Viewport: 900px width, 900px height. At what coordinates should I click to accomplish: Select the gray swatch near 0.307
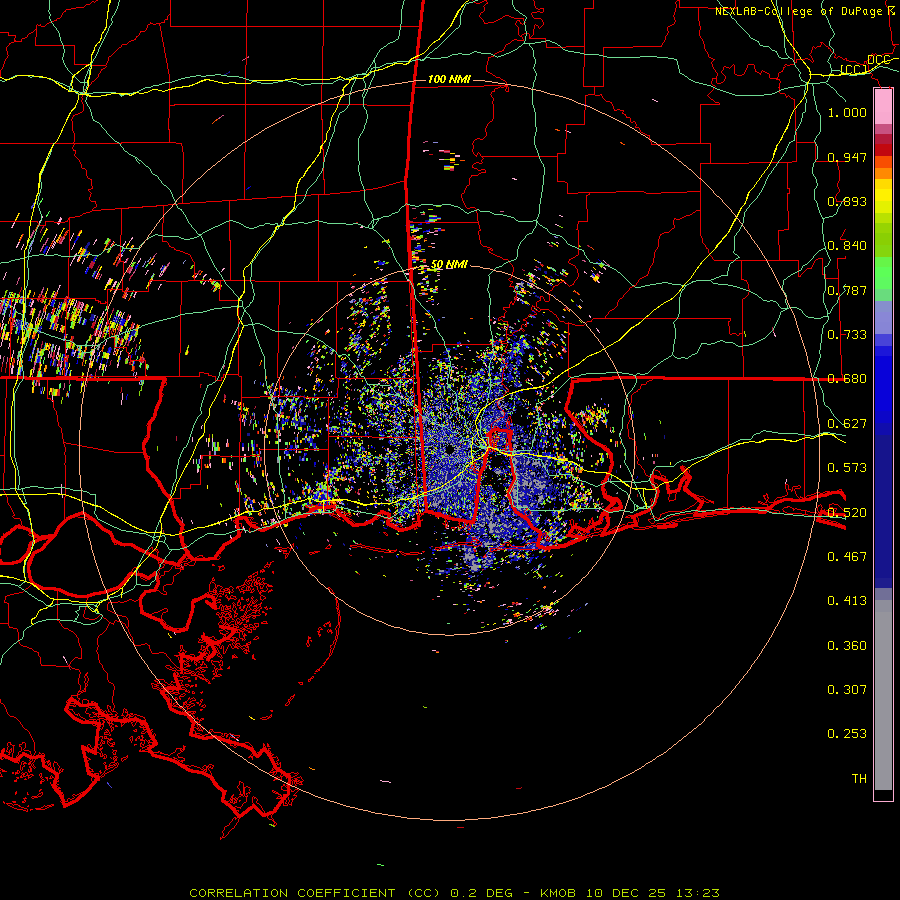(x=883, y=695)
